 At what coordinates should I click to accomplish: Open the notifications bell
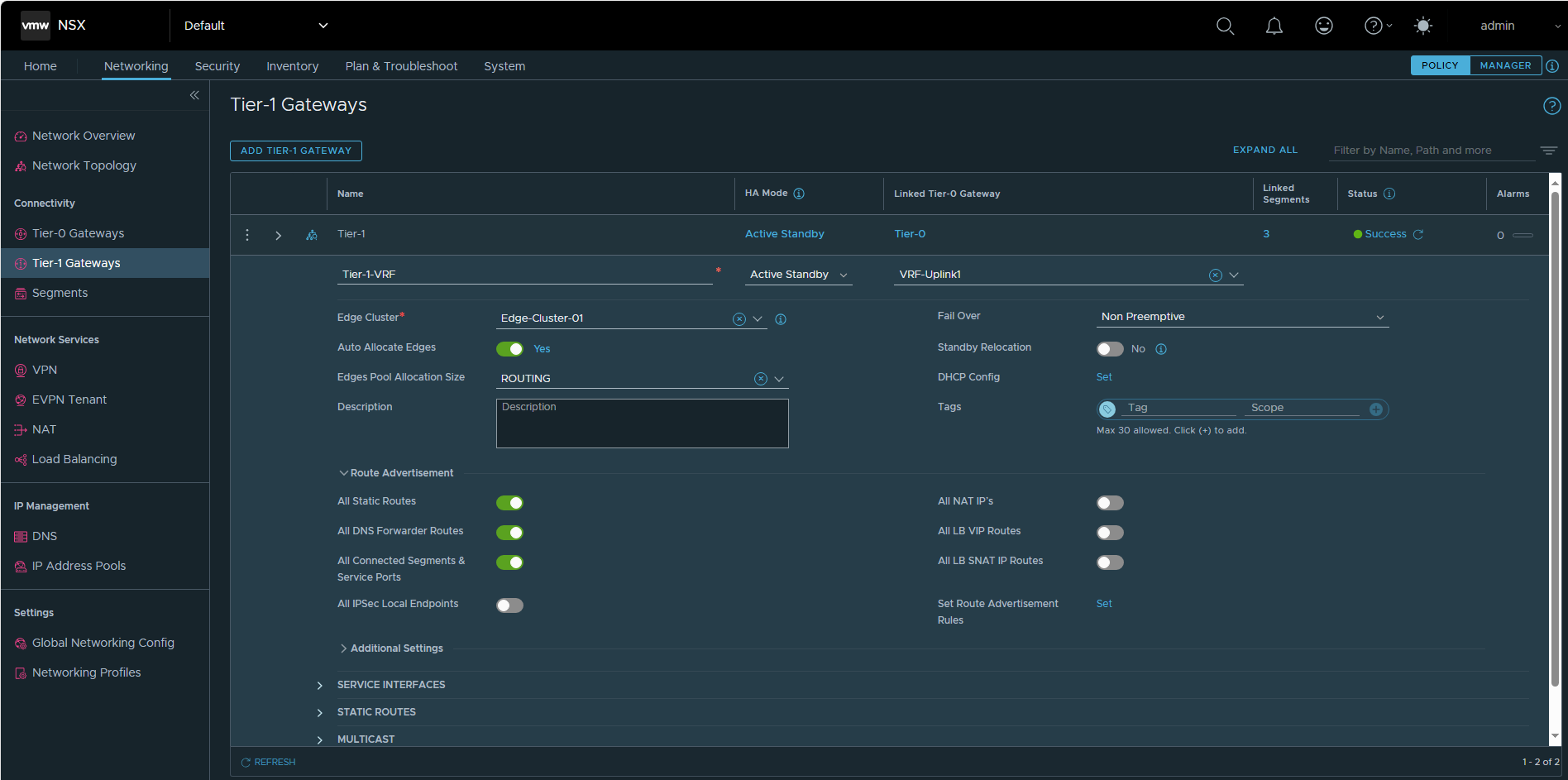click(x=1274, y=26)
